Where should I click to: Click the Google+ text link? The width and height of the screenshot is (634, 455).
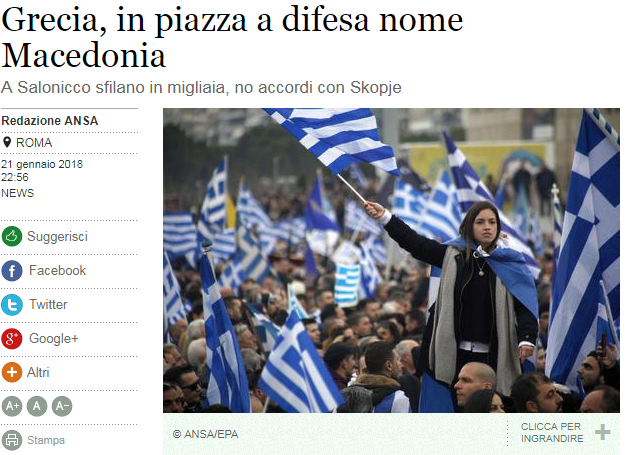point(54,339)
